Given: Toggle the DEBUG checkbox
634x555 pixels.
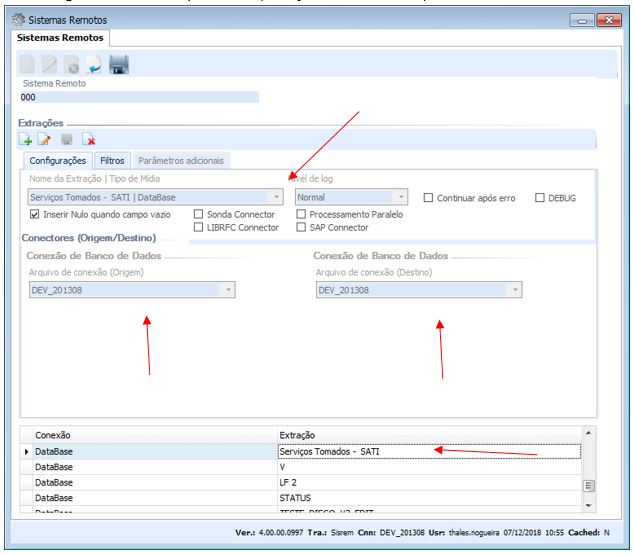Looking at the screenshot, I should point(540,198).
